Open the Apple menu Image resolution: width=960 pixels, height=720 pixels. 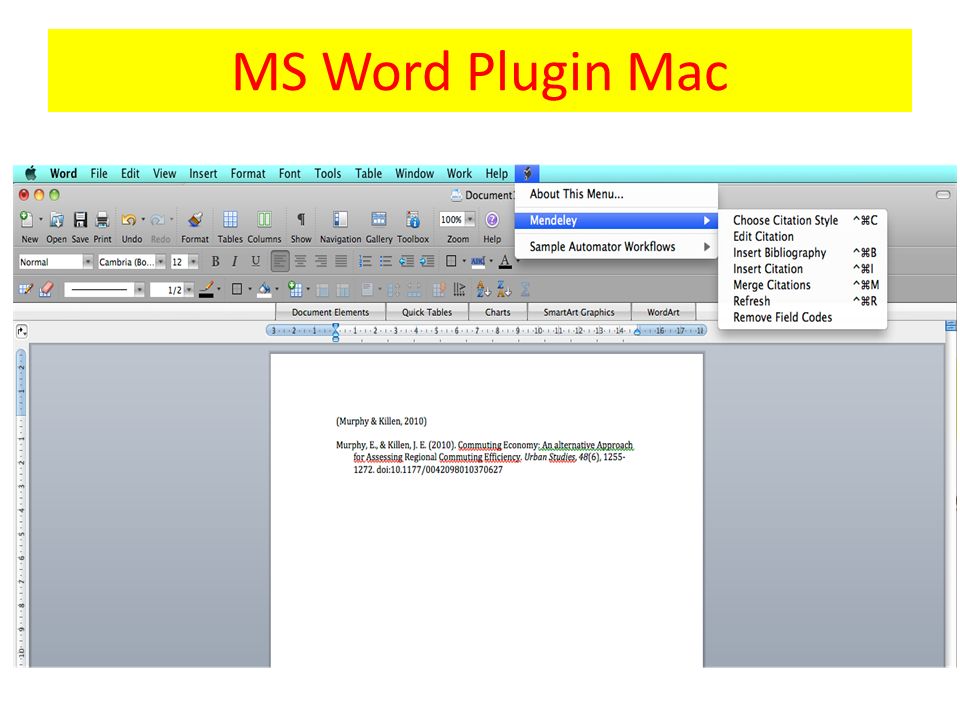coord(31,173)
